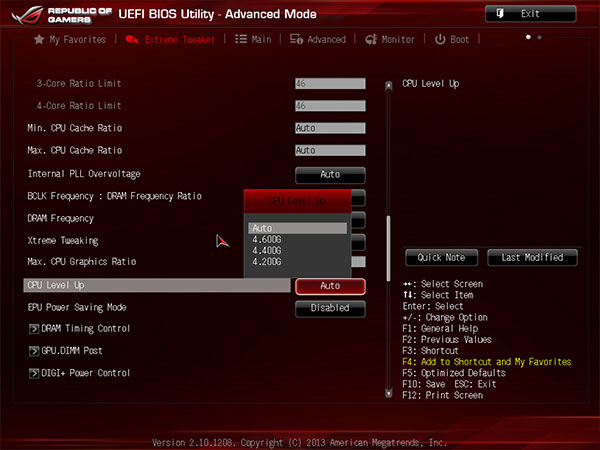
Task: Click the F12: Print Screen hint
Action: click(x=443, y=395)
